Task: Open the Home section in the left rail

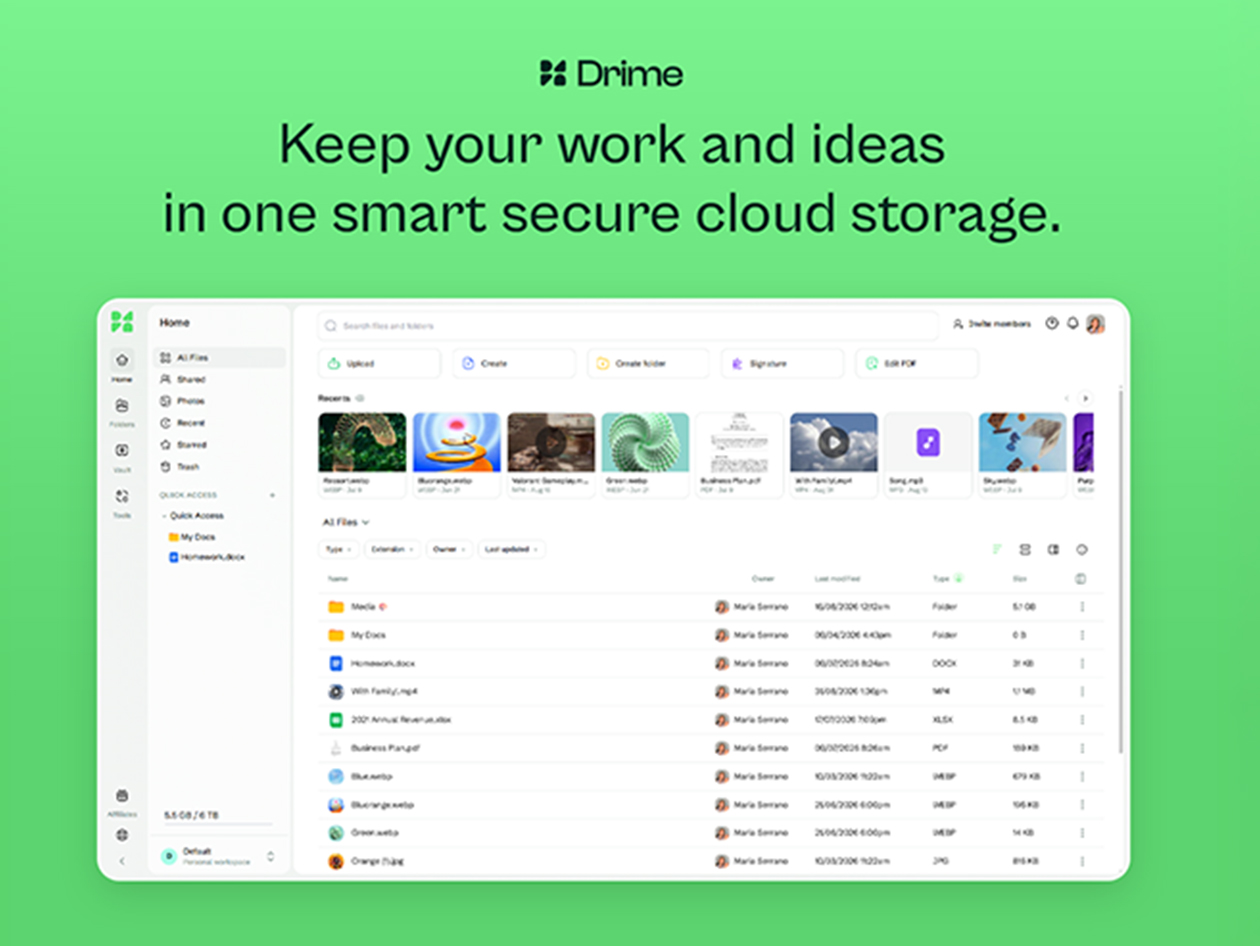Action: click(x=122, y=366)
